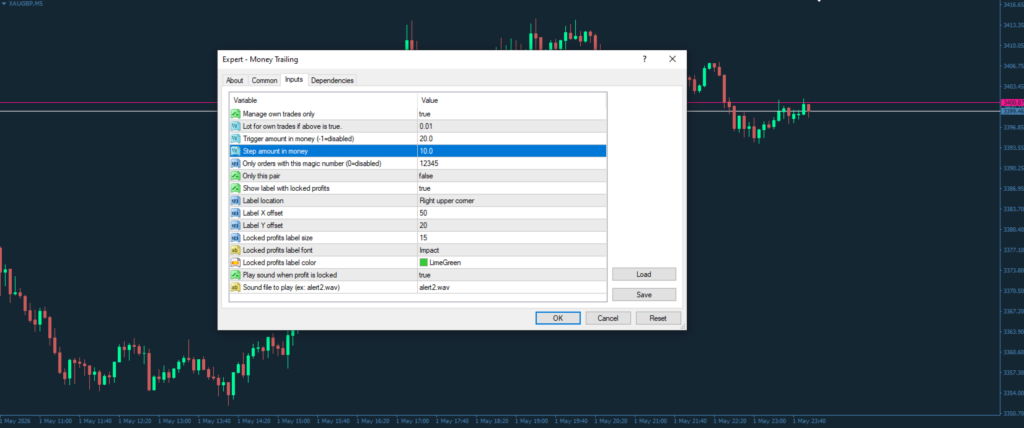Click the Label location row icon
This screenshot has width=1024, height=428.
click(x=235, y=201)
